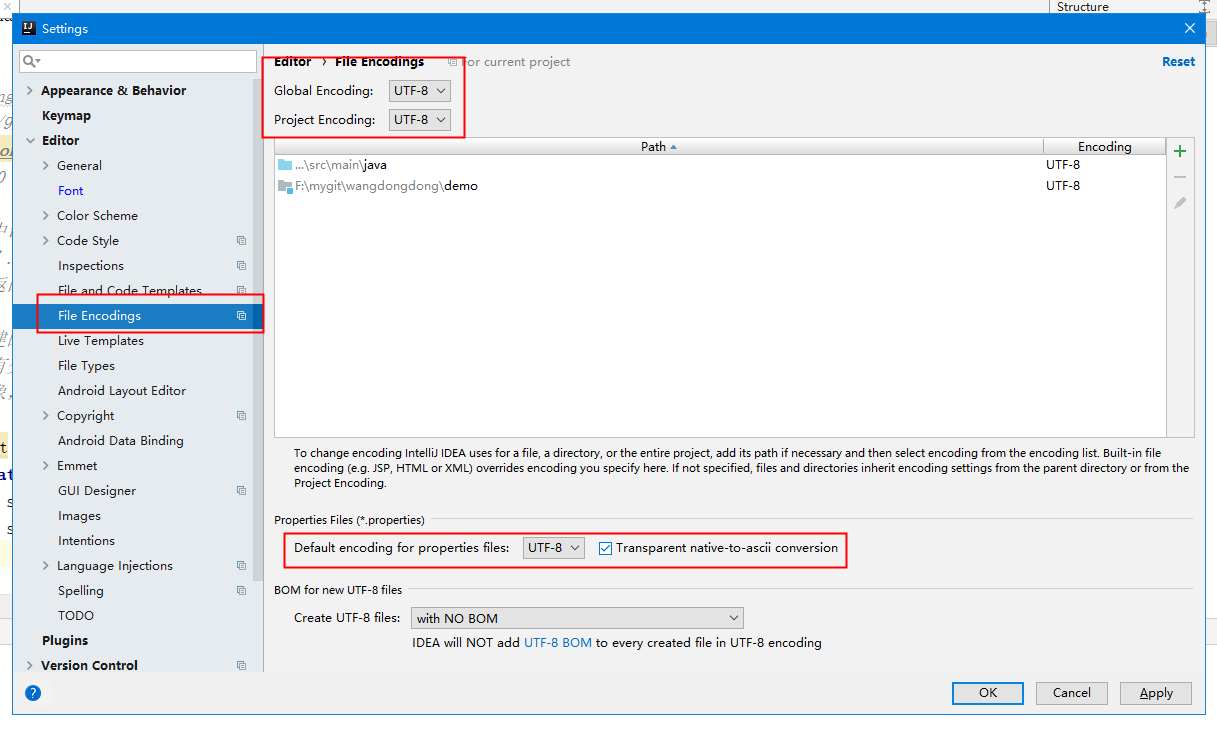Click project-level icon beside File Encodings
This screenshot has width=1217, height=742.
pos(241,316)
